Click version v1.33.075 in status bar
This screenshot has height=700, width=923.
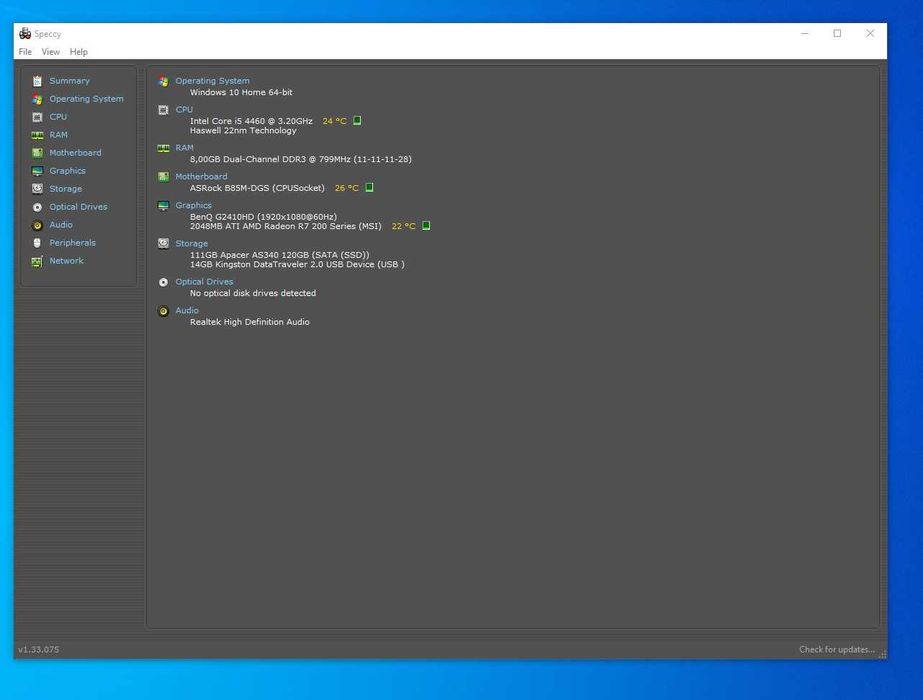point(39,649)
